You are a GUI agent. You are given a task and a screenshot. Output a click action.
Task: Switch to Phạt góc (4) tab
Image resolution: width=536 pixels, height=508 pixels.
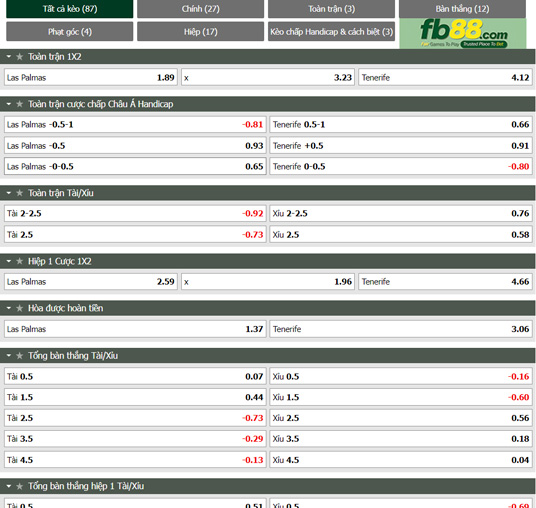click(70, 31)
